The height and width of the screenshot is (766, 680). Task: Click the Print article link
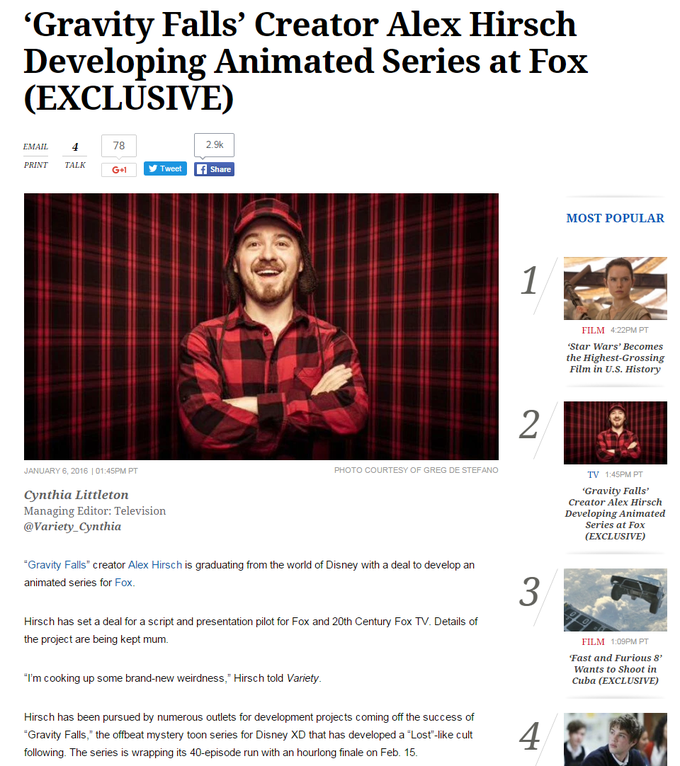tap(36, 165)
